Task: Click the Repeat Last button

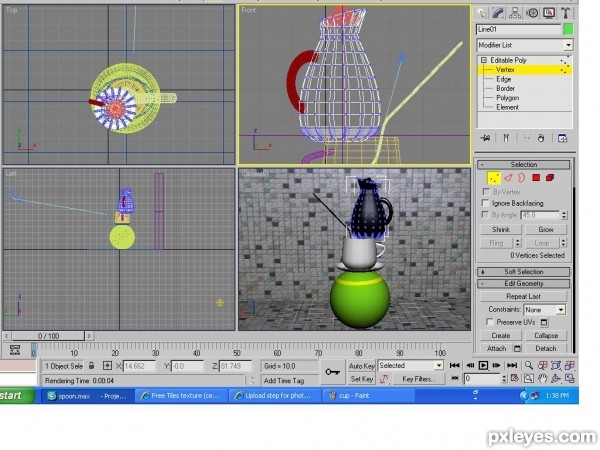Action: click(x=523, y=297)
